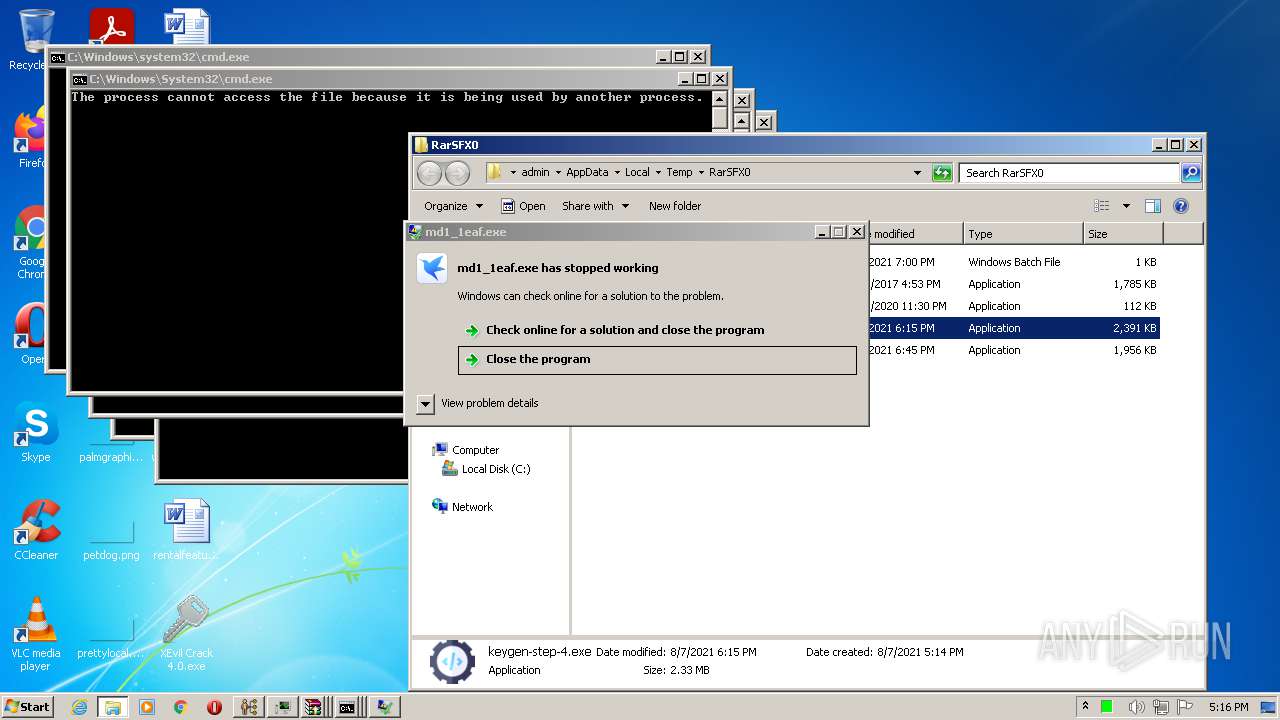Open the view options dropdown arrow

tap(1126, 206)
